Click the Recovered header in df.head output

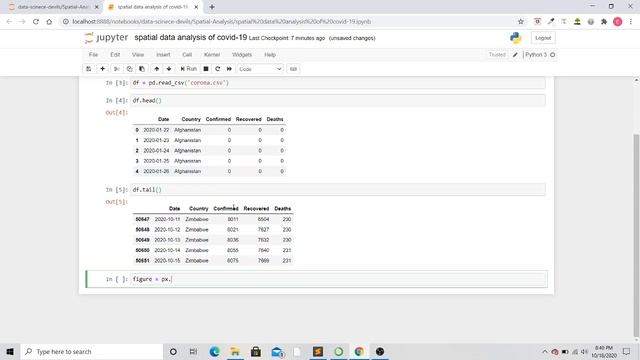pyautogui.click(x=249, y=119)
